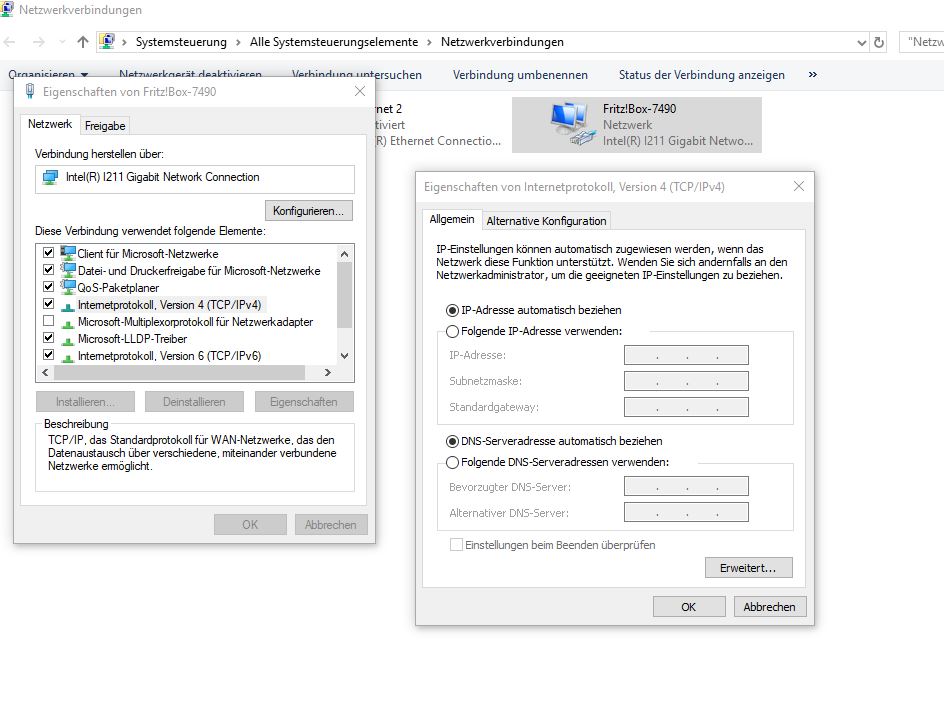Click Abbrechen in IPv4 dialog
The width and height of the screenshot is (944, 719).
[x=769, y=607]
